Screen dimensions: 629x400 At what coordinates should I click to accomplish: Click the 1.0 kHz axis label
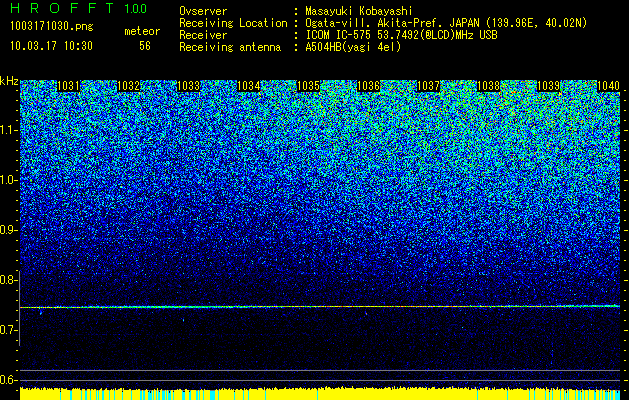click(8, 180)
